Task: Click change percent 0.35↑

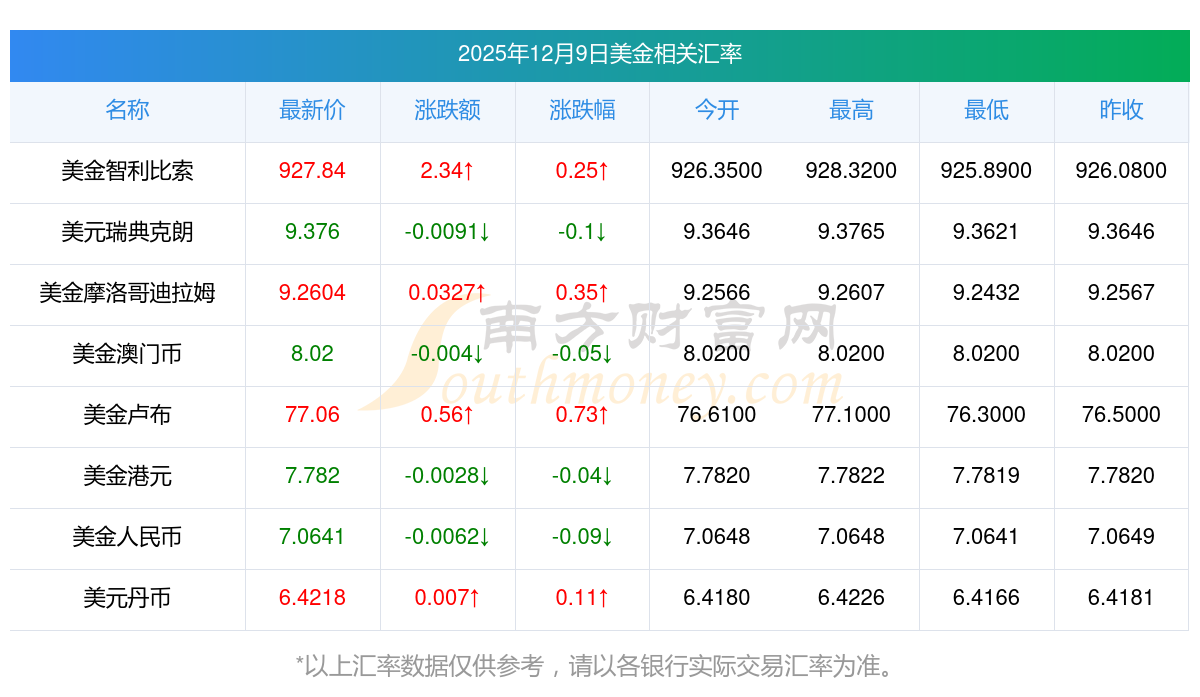Action: pos(582,293)
